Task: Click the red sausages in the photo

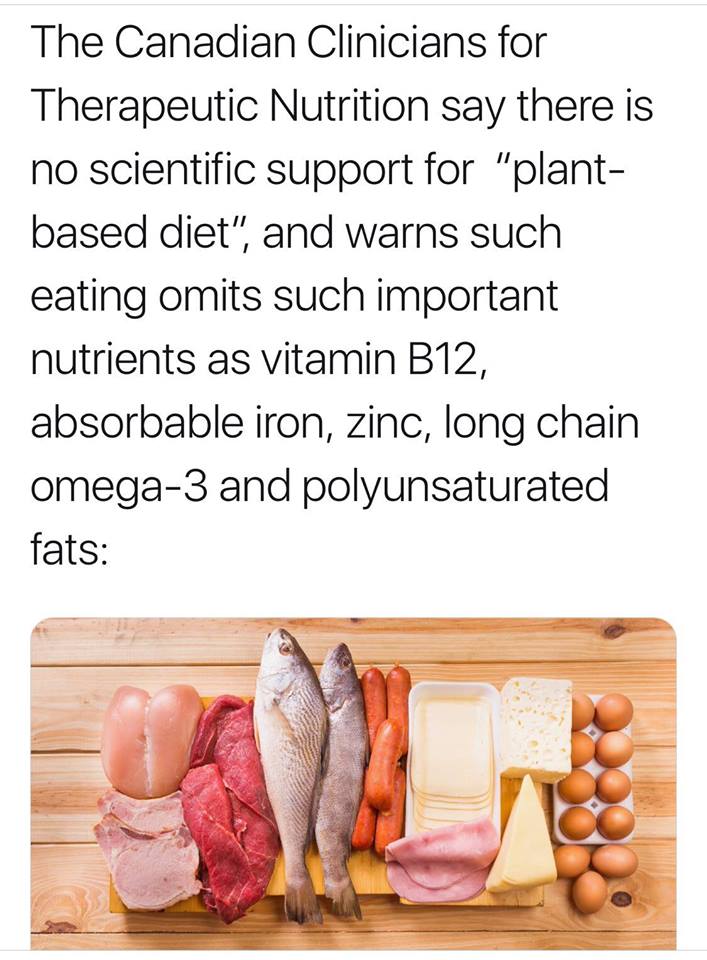Action: pos(385,750)
